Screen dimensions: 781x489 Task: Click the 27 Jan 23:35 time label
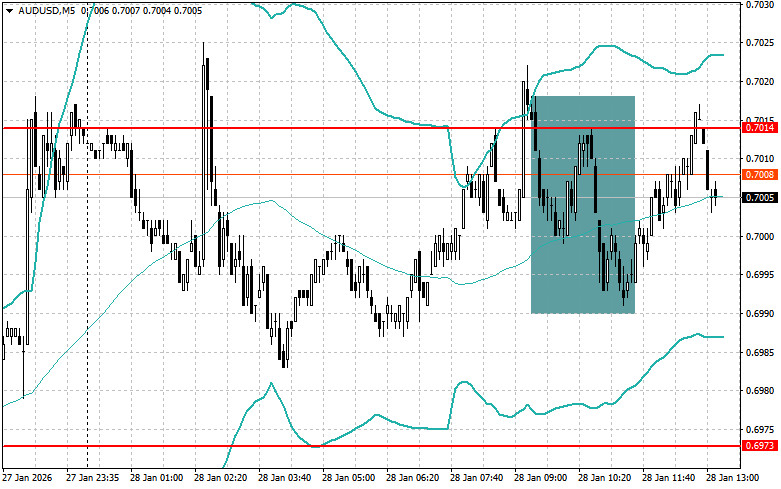point(93,478)
